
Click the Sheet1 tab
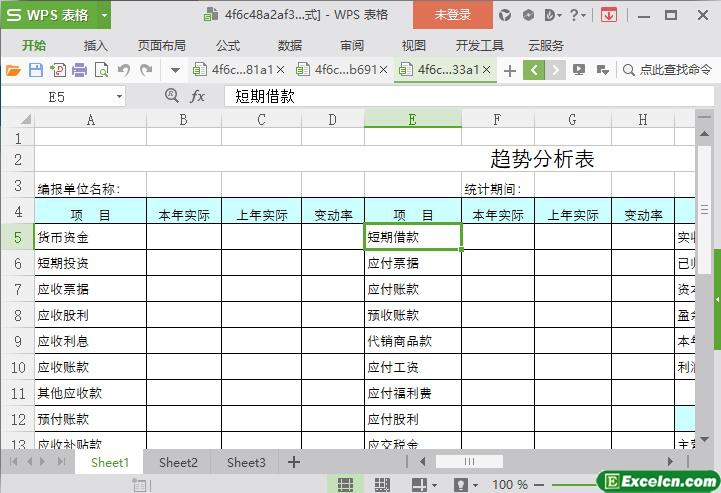(109, 463)
